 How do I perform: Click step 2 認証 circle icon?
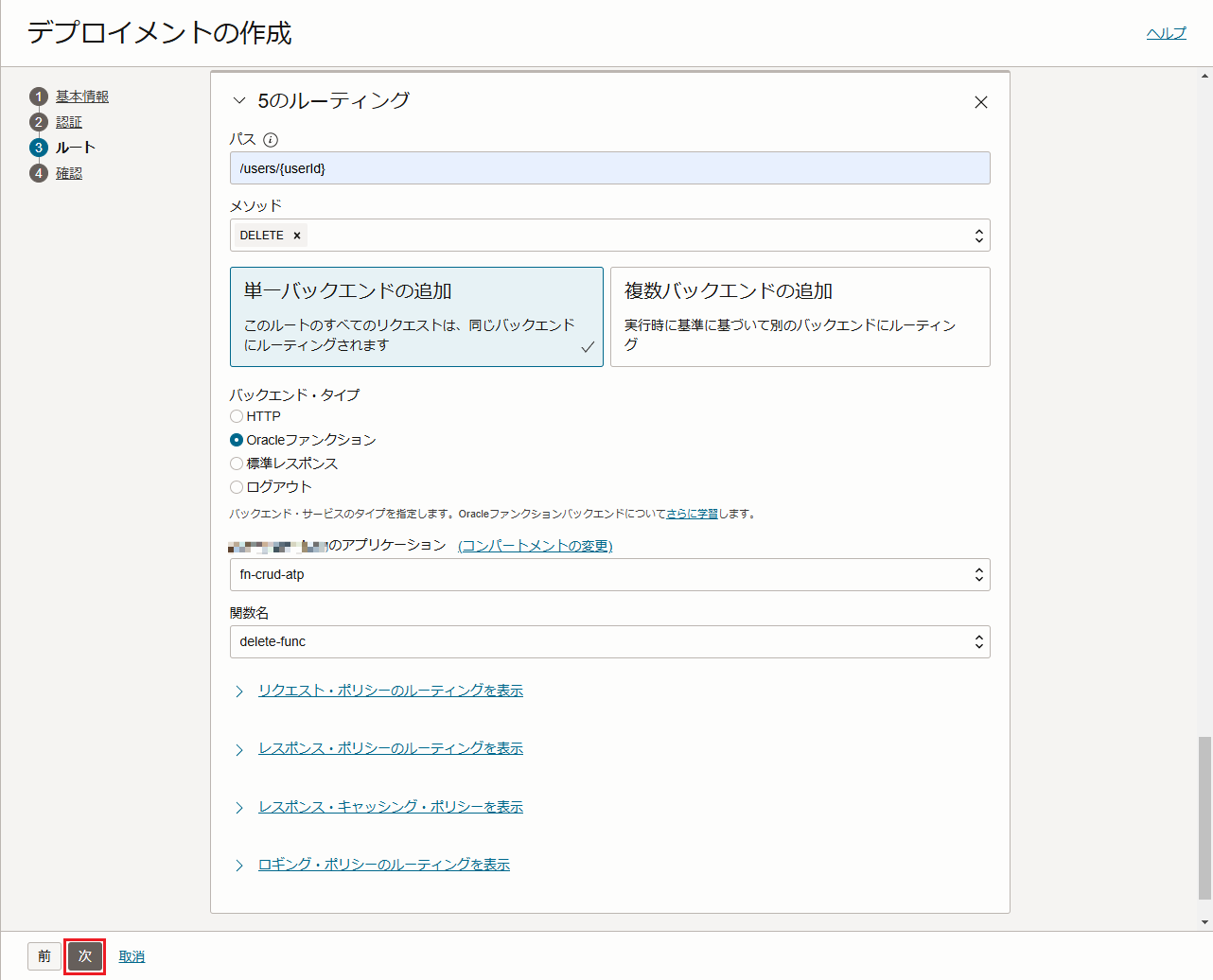(x=39, y=122)
